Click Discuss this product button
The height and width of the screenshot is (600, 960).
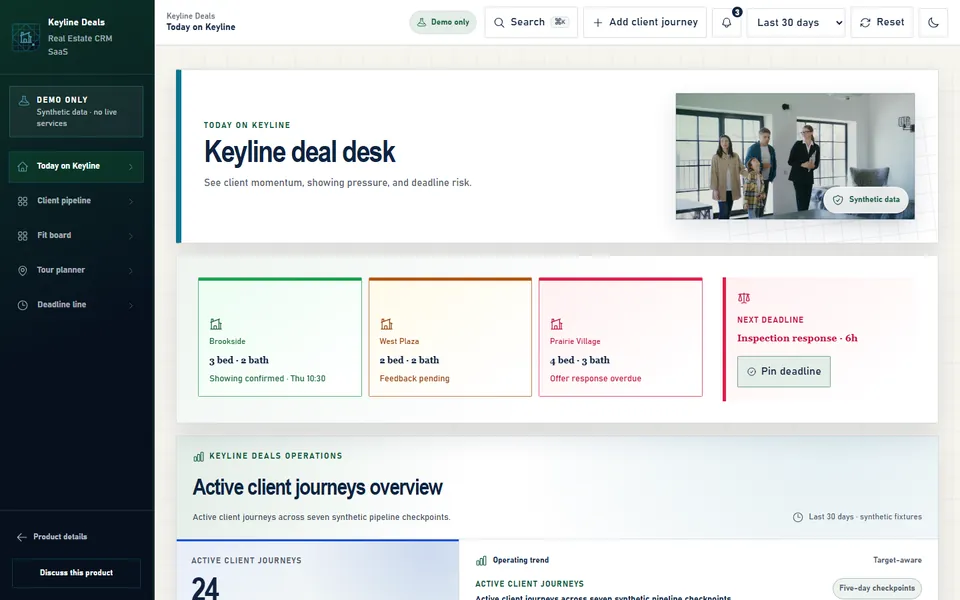click(77, 573)
